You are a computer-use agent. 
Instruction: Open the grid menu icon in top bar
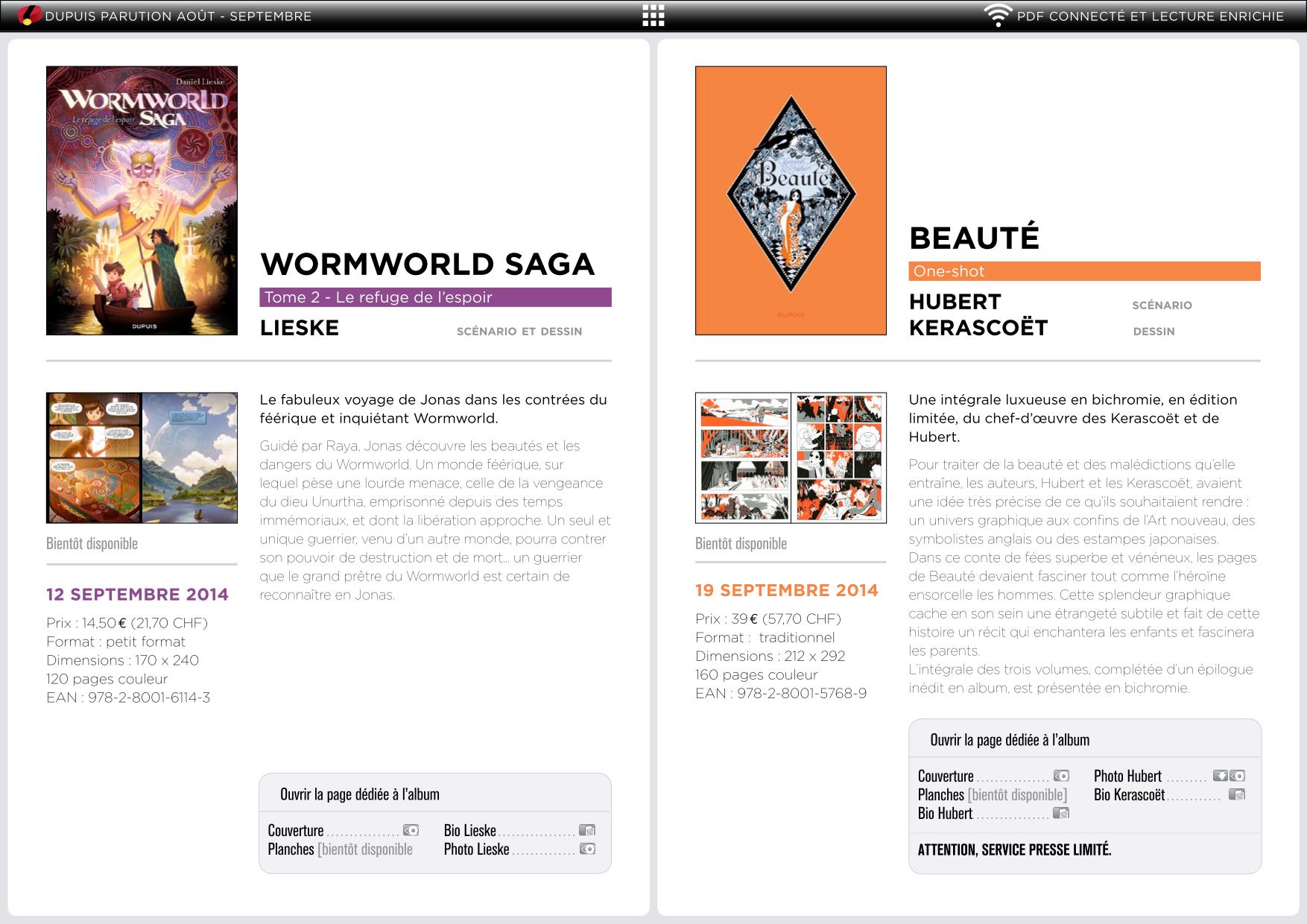click(653, 16)
